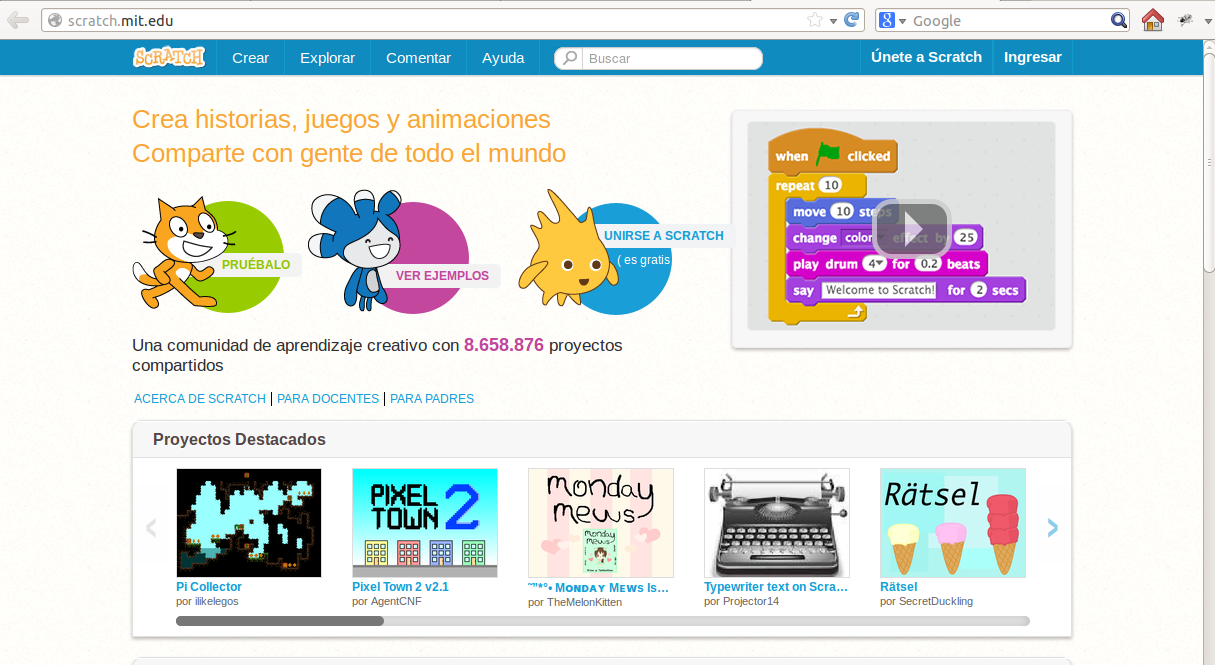Click the browser home icon
The height and width of the screenshot is (665, 1215).
tap(1153, 19)
